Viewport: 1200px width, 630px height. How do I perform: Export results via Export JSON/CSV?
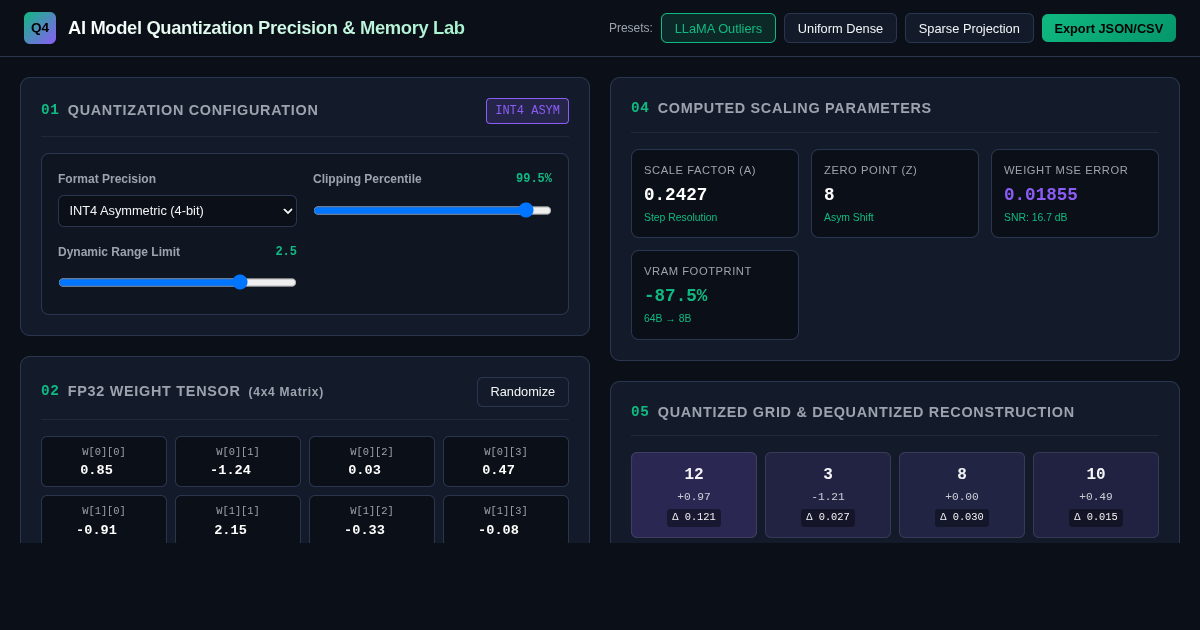point(1109,28)
